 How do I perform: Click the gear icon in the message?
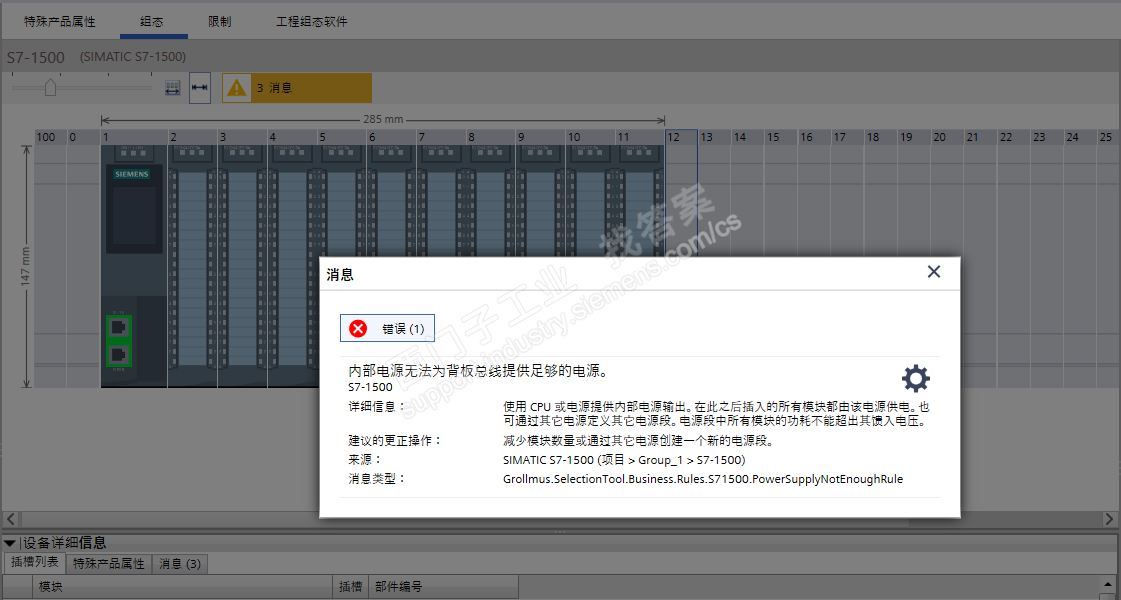916,378
